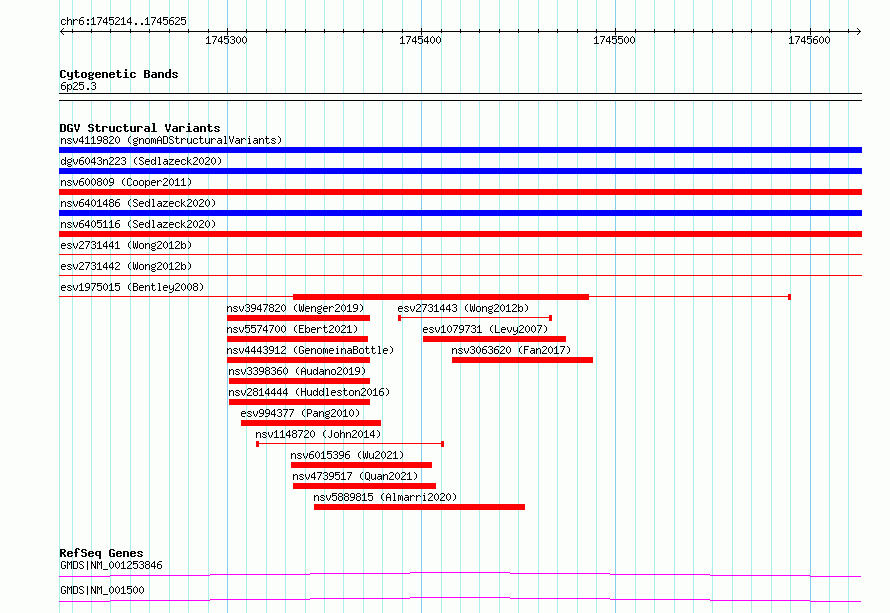The height and width of the screenshot is (613, 890).
Task: Click the thick red bar of esv1975015
Action: [441, 297]
